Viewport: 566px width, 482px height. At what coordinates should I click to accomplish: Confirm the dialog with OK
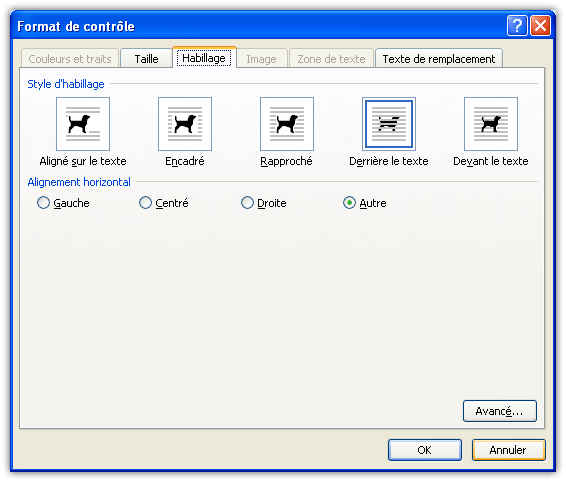click(x=425, y=450)
